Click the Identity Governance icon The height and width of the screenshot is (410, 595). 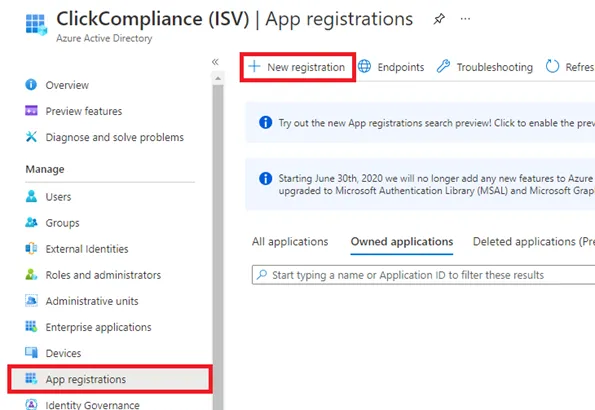point(31,404)
